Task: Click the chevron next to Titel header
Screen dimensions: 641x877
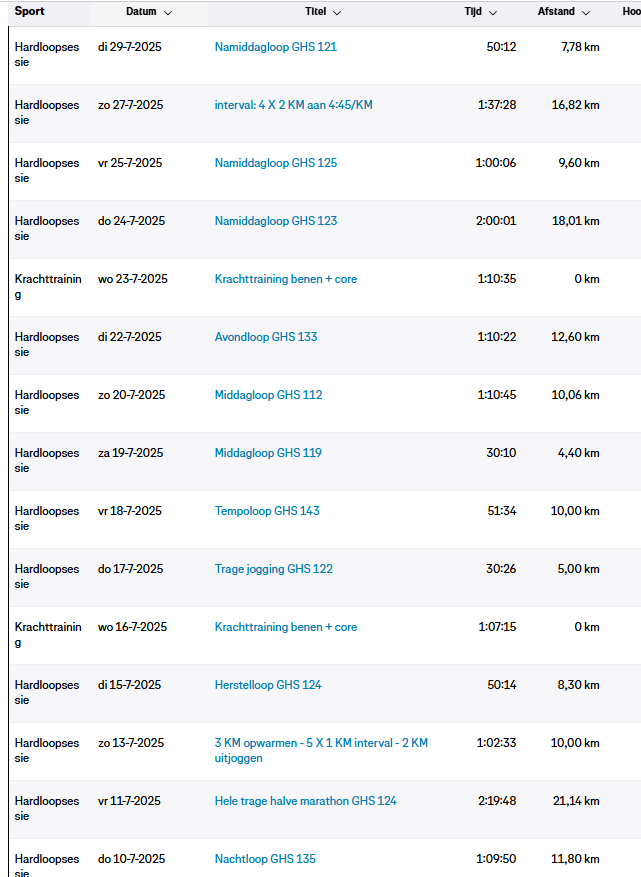Action: coord(337,13)
